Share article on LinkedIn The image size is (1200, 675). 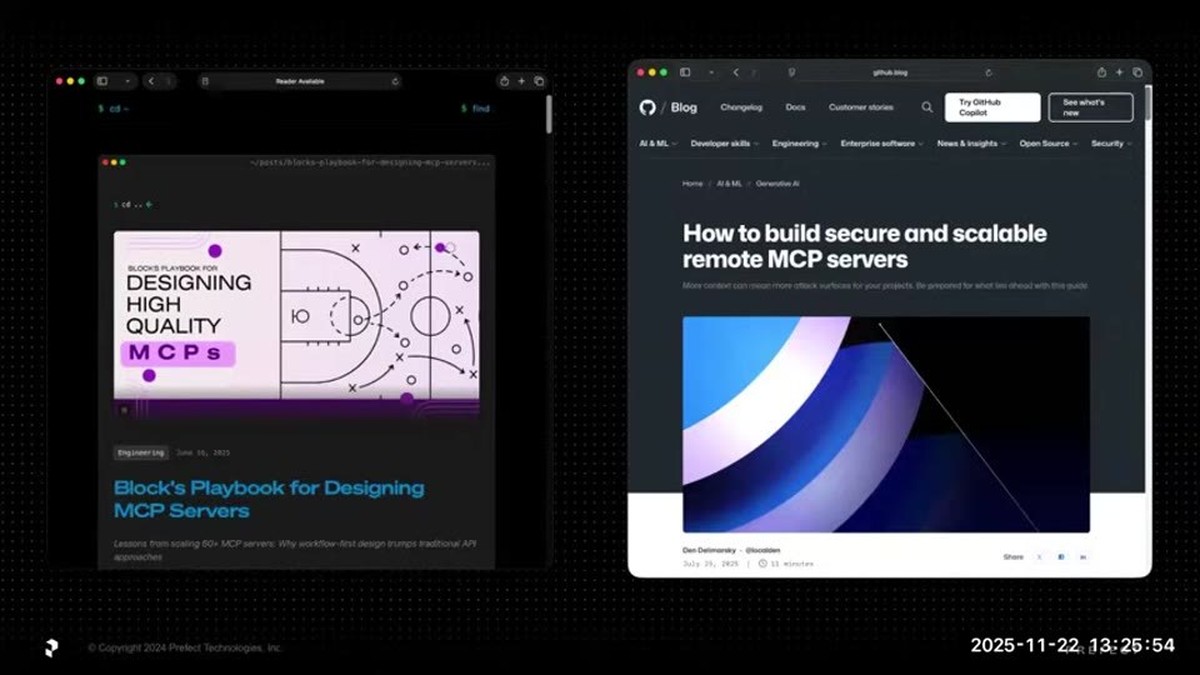pos(1083,557)
